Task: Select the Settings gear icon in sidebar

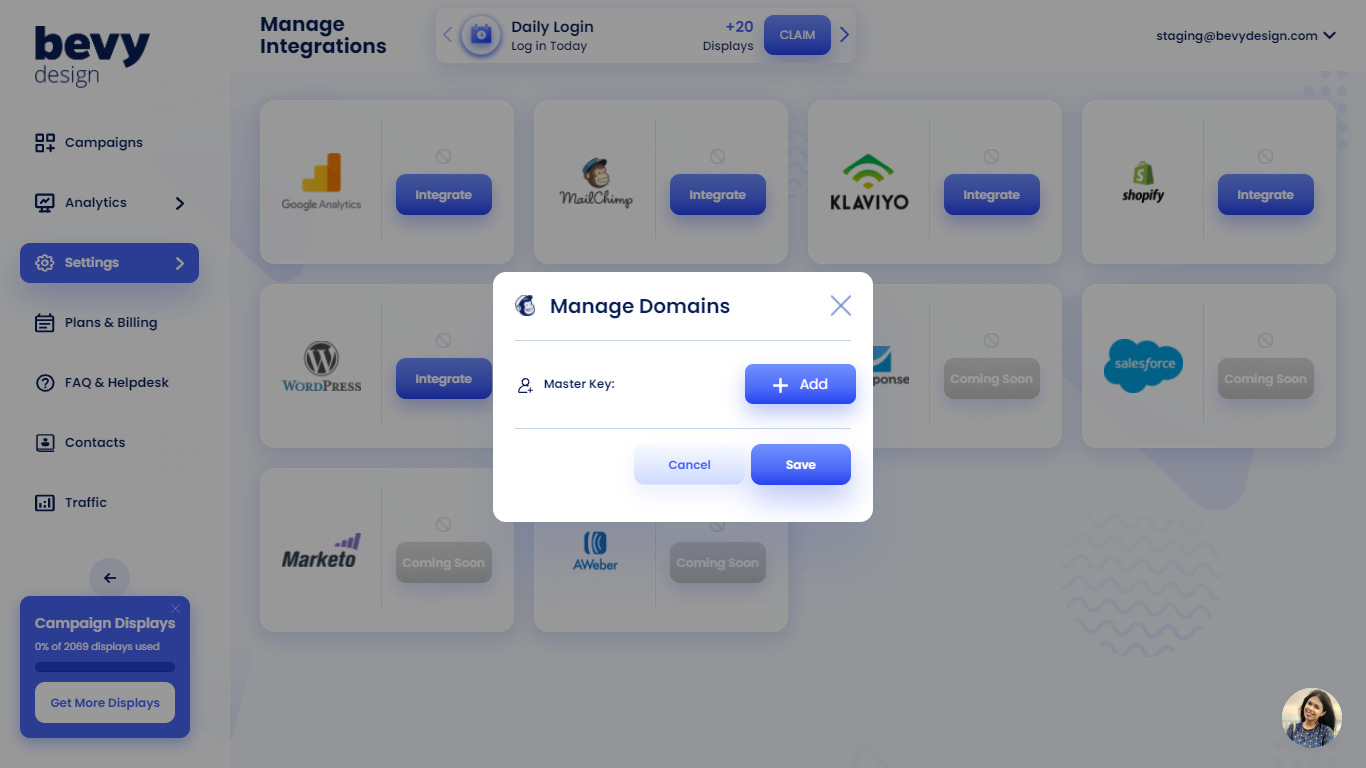Action: (44, 262)
